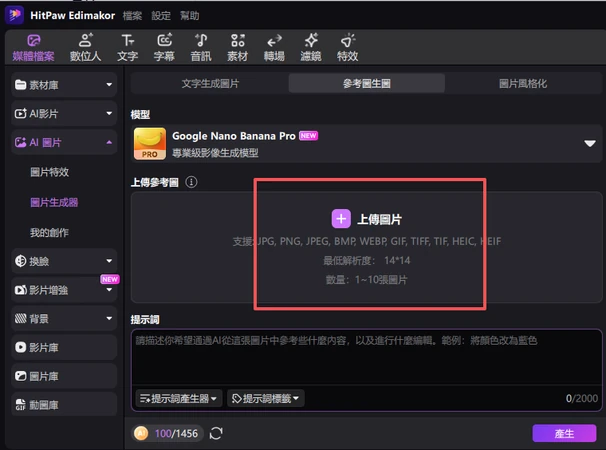Click the 素材庫 folder icon
Screen dimensions: 606x450
click(20, 85)
